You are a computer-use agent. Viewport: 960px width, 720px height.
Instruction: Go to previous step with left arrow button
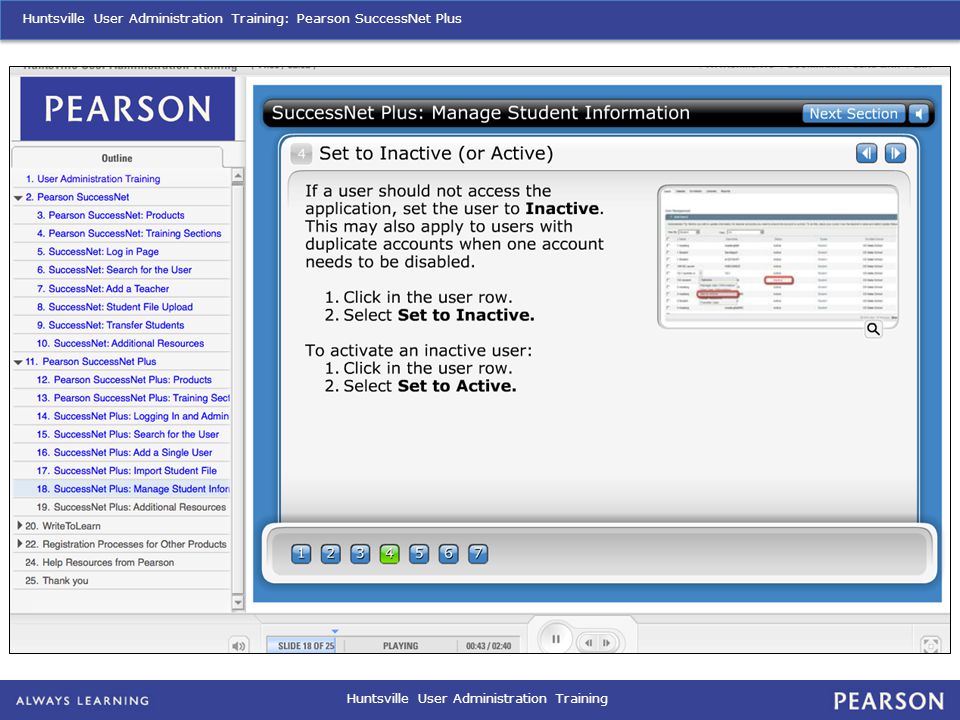tap(866, 153)
